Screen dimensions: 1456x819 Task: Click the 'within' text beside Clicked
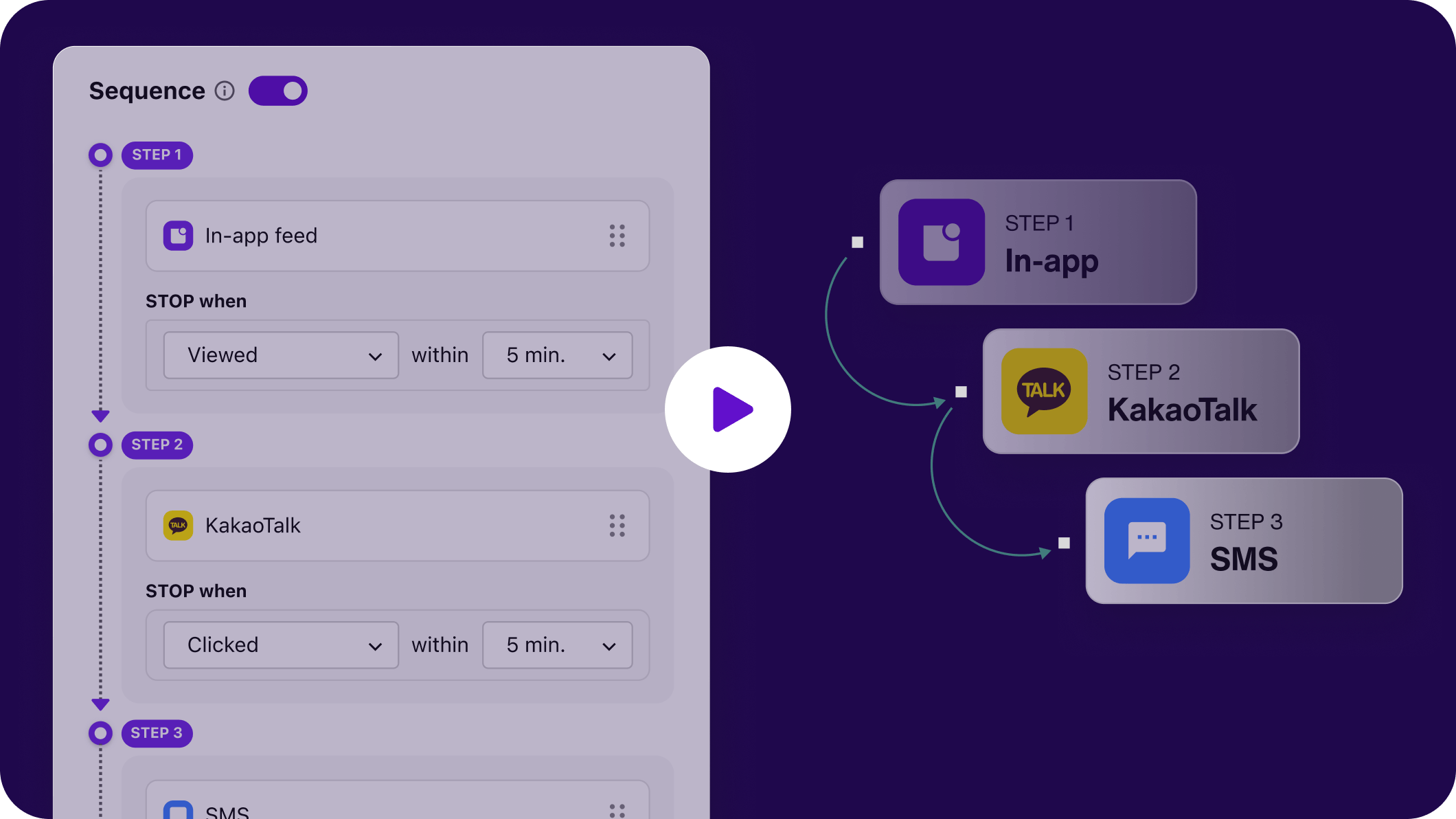click(440, 645)
